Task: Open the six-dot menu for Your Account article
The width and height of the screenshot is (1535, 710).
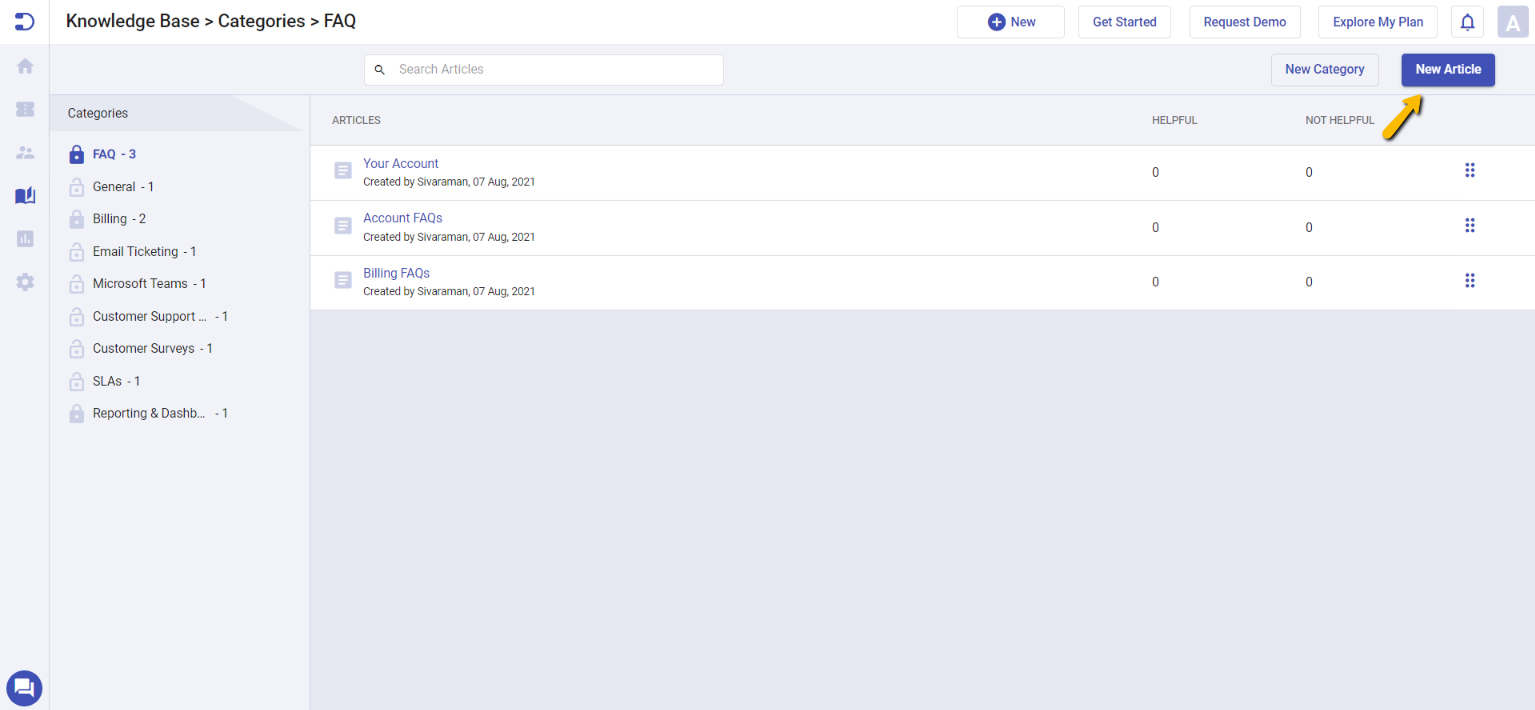Action: tap(1470, 170)
